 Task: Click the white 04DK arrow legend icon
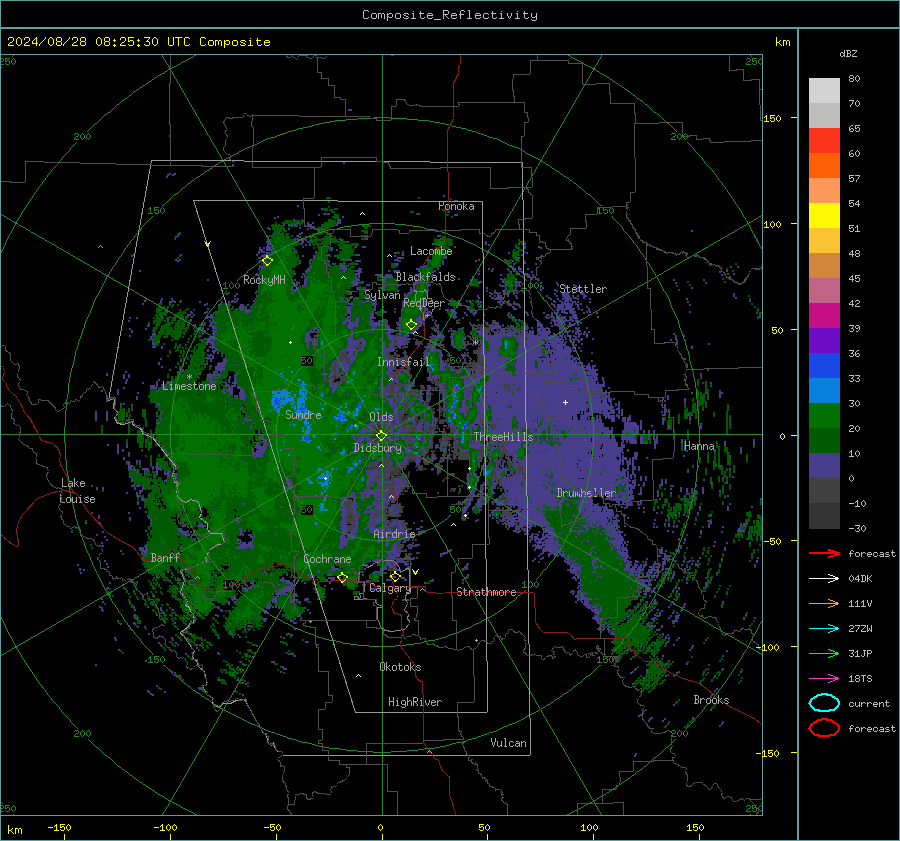[824, 578]
